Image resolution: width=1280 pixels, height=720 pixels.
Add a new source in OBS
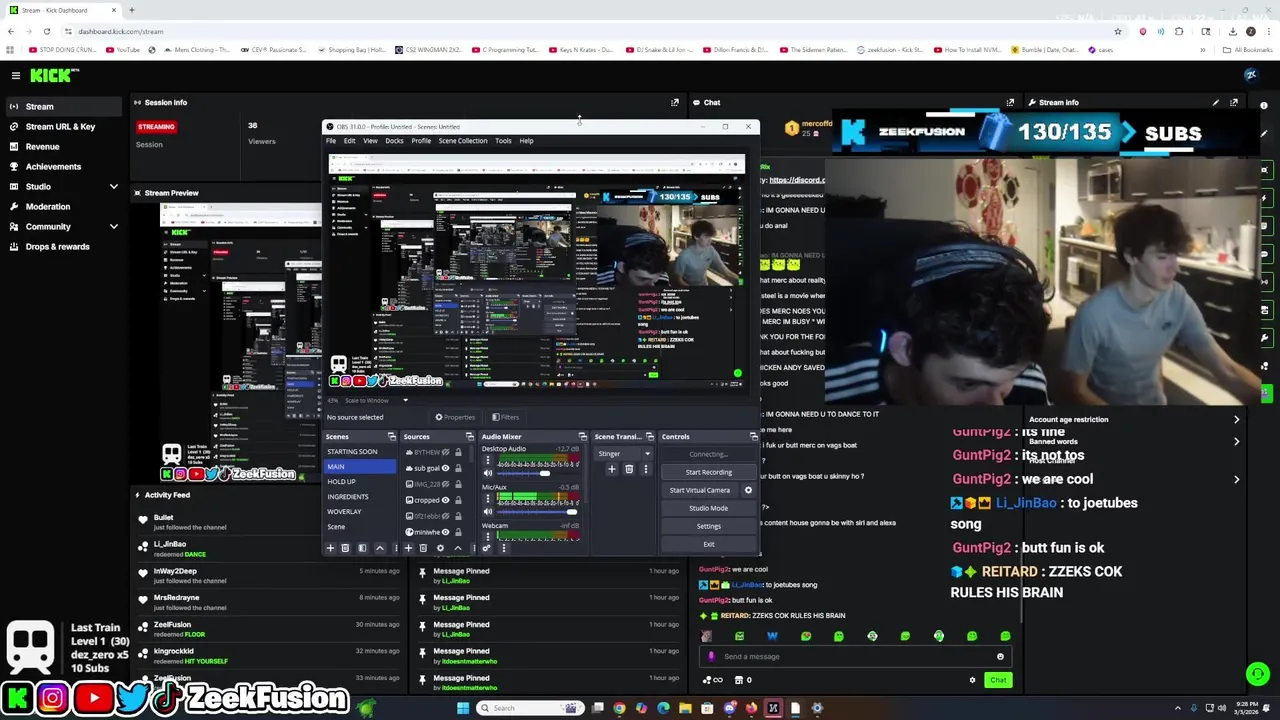(x=408, y=548)
